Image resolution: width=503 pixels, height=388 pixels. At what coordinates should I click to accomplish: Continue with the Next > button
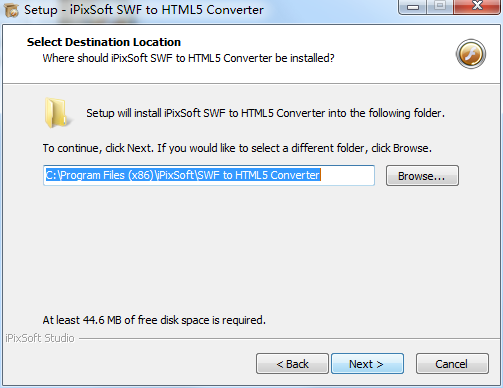click(367, 364)
